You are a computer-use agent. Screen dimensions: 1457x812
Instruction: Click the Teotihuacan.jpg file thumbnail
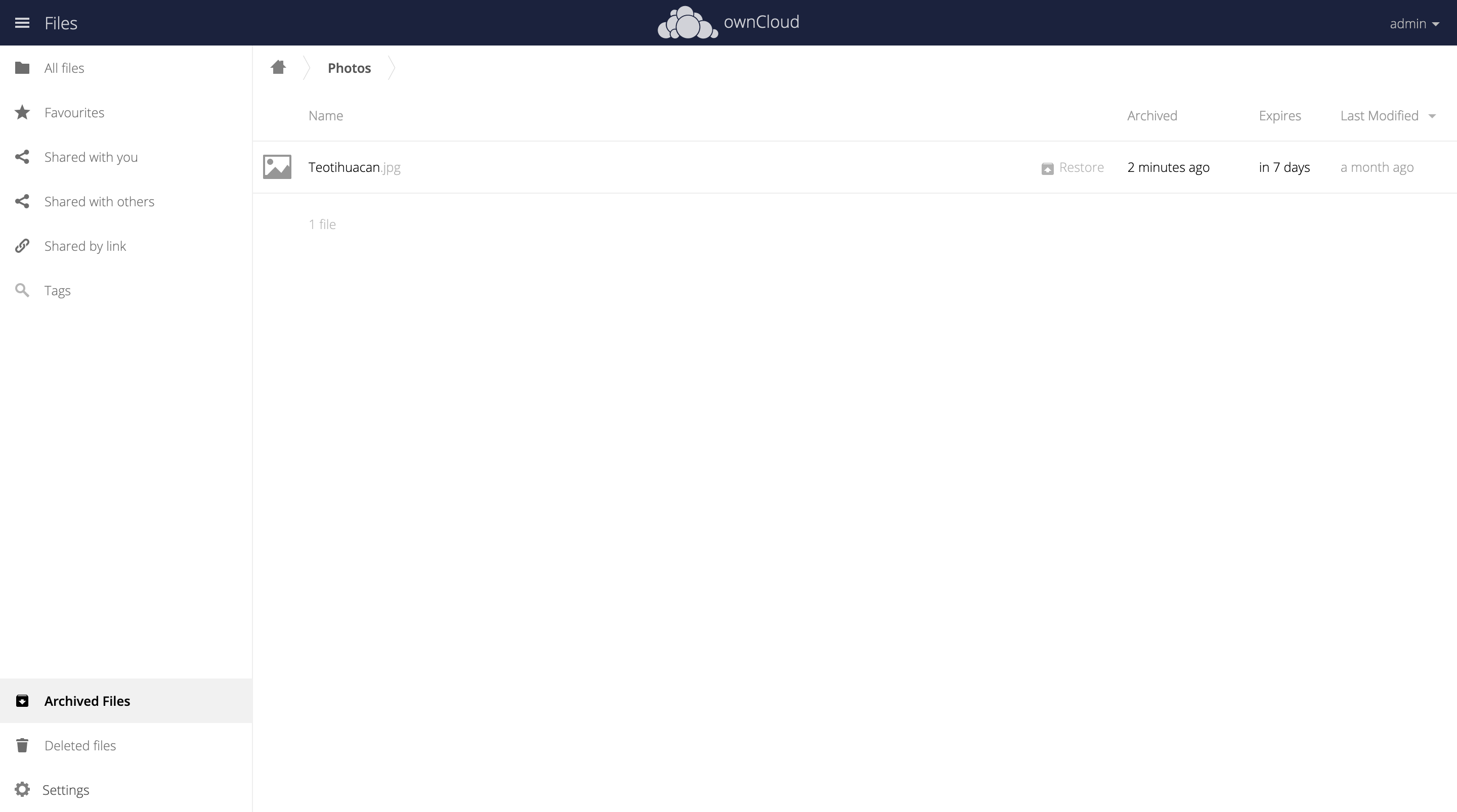click(277, 167)
